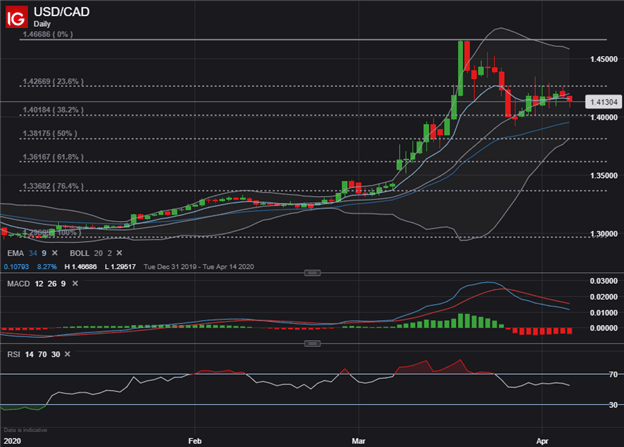This screenshot has height=447, width=624.
Task: Click the 1.33682 (76.4%) Fibonacci label
Action: click(x=53, y=186)
